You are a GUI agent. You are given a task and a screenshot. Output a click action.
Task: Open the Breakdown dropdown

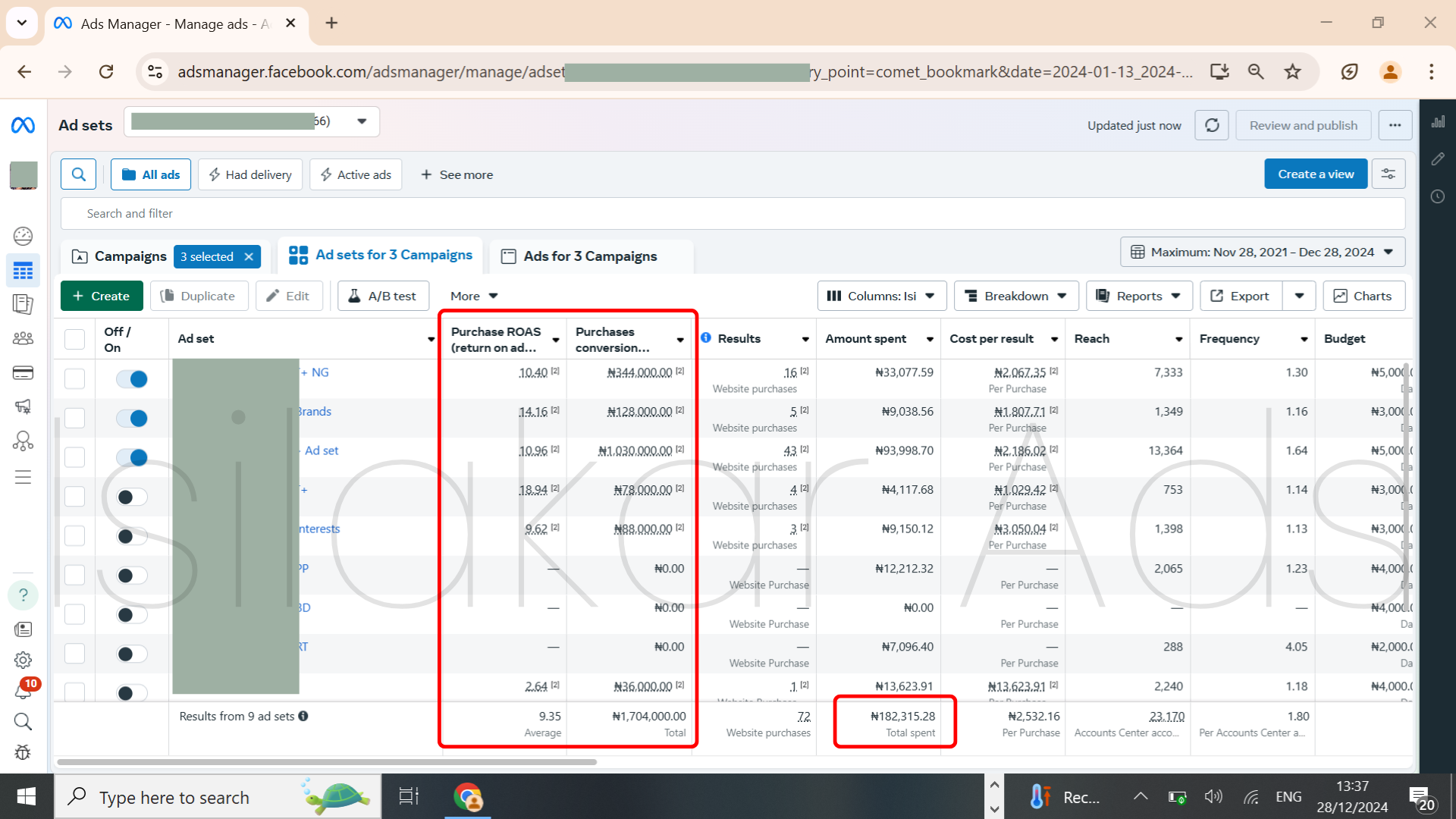[x=1016, y=296]
